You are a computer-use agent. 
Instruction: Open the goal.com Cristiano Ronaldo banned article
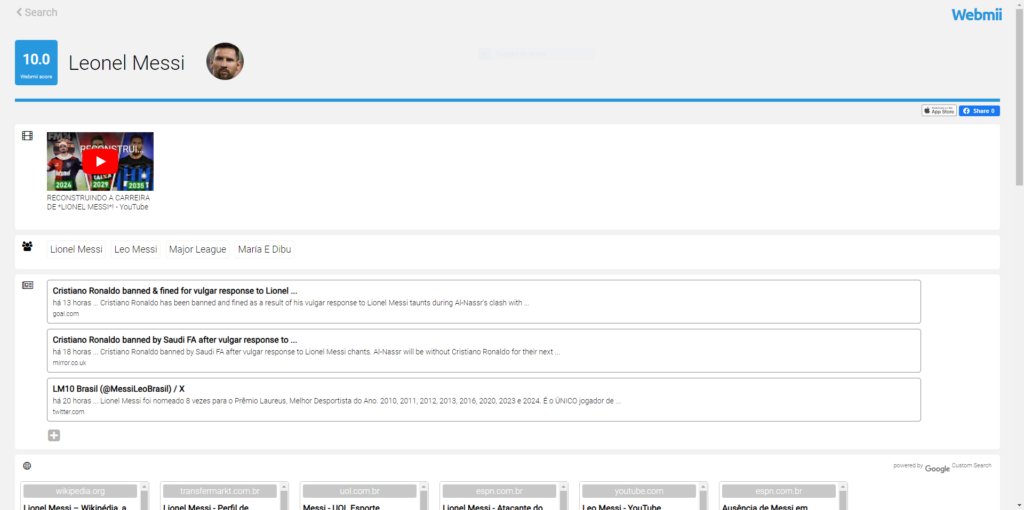point(175,291)
